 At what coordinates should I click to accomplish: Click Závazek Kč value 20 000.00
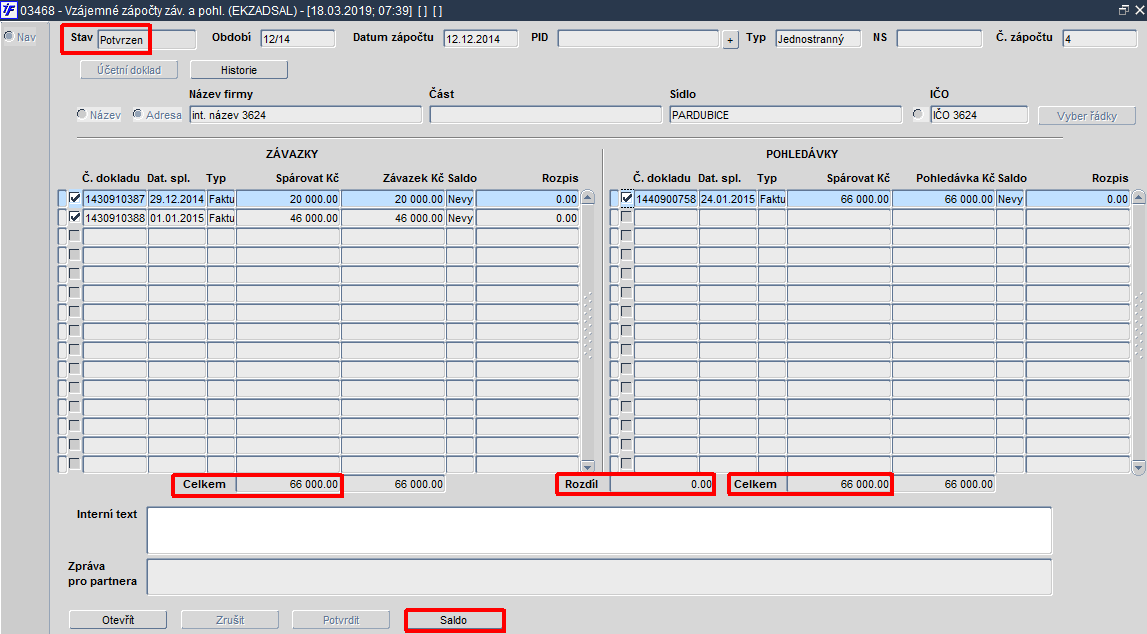tap(393, 199)
